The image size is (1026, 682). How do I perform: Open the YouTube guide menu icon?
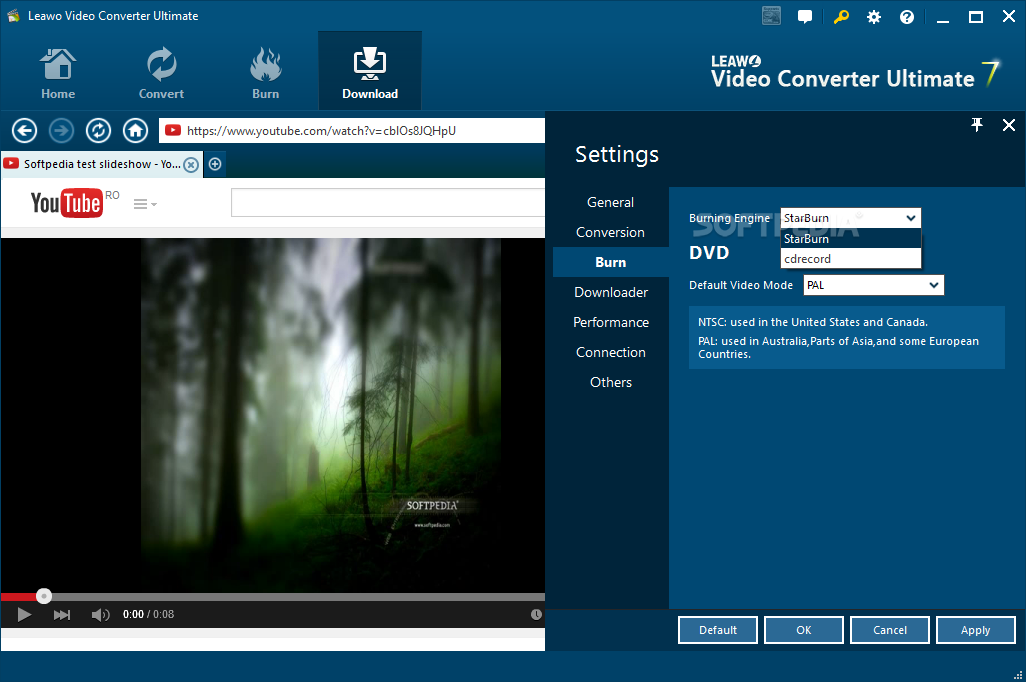click(145, 204)
